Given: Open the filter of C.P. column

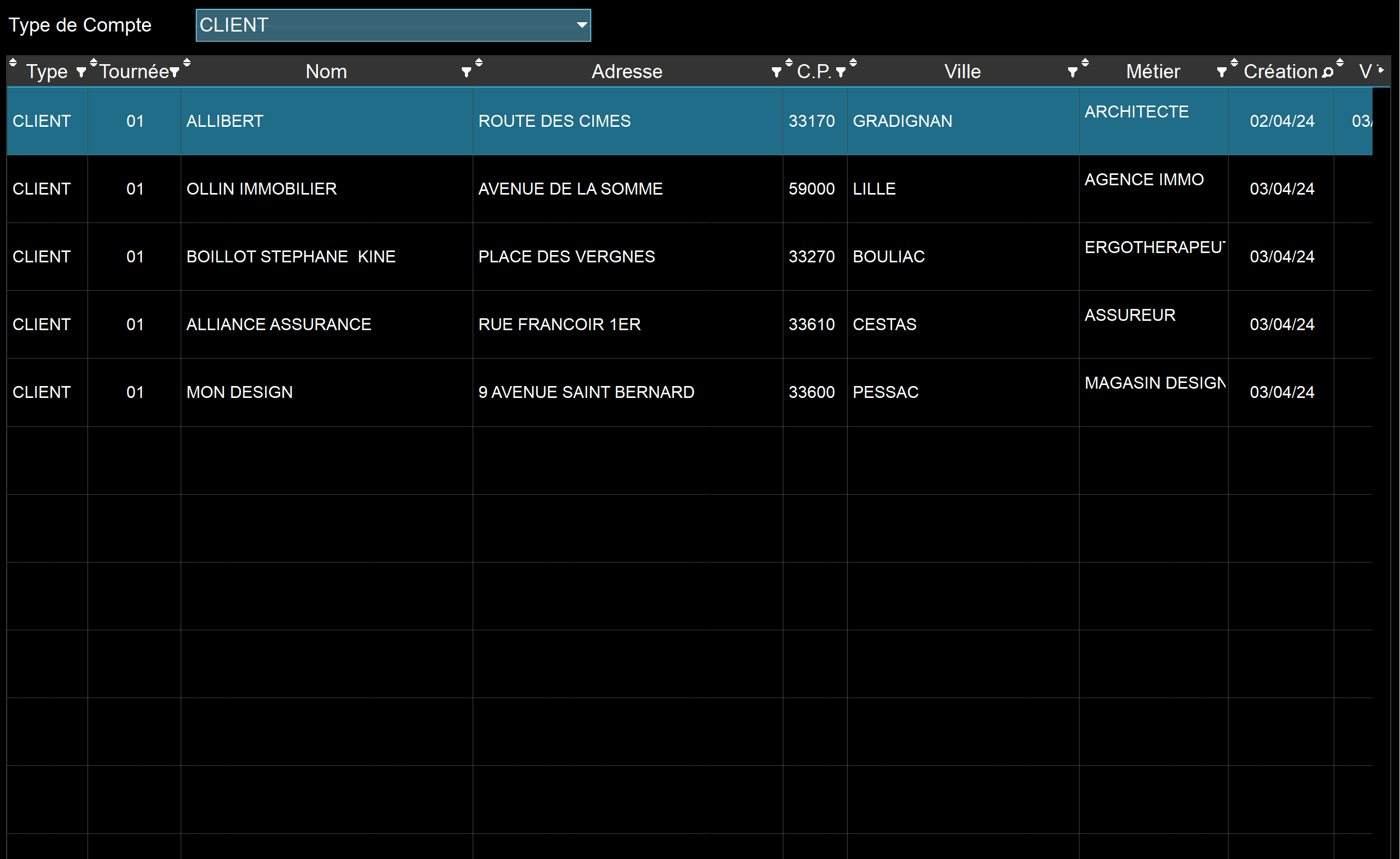Looking at the screenshot, I should 841,72.
